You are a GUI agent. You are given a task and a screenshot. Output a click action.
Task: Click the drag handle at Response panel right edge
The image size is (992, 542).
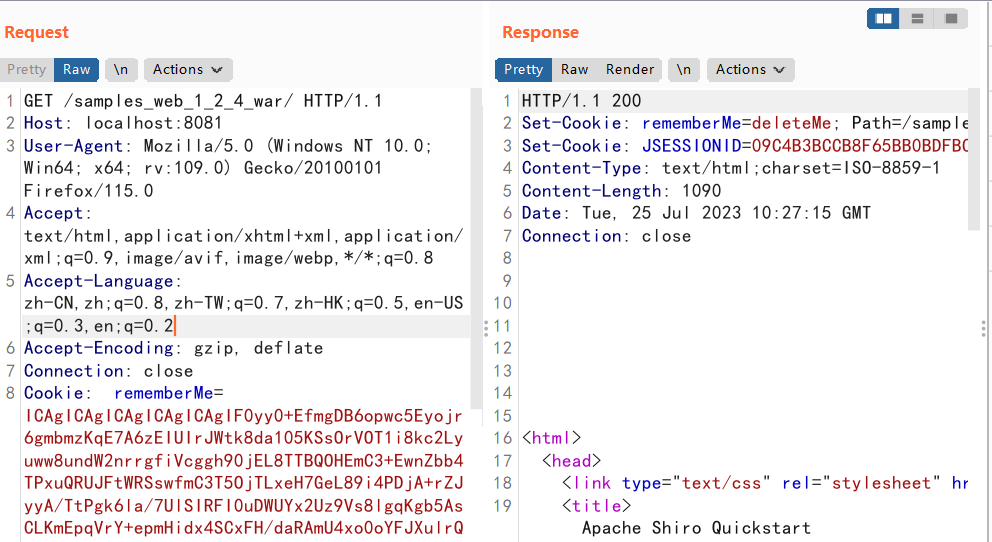pos(984,327)
